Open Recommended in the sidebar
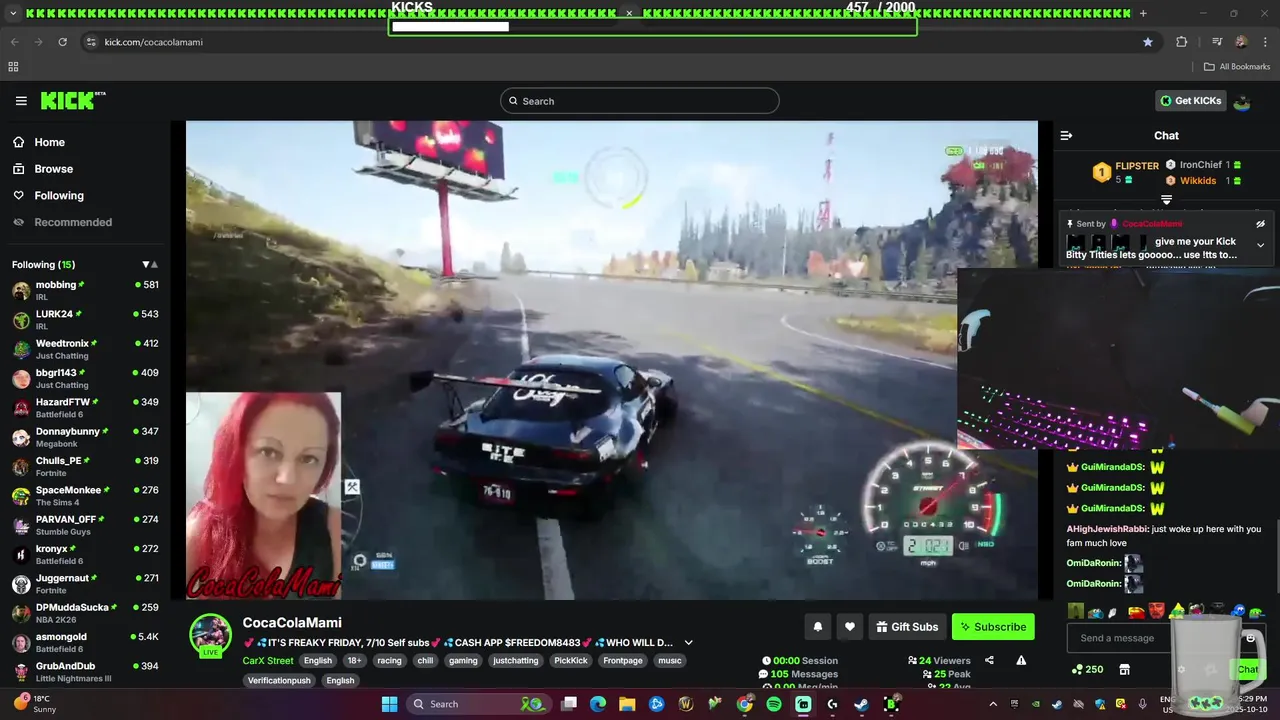1280x720 pixels. [62, 222]
